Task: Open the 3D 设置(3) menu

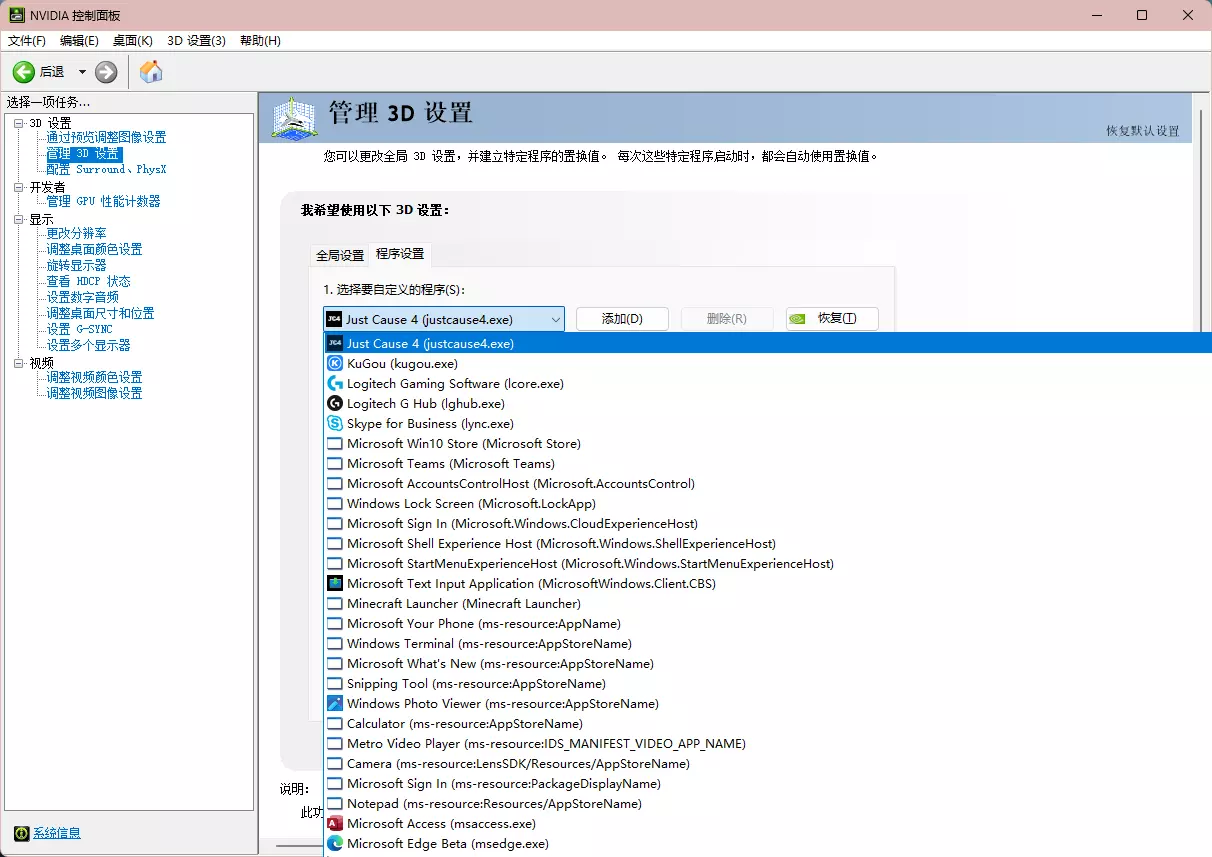Action: point(196,41)
